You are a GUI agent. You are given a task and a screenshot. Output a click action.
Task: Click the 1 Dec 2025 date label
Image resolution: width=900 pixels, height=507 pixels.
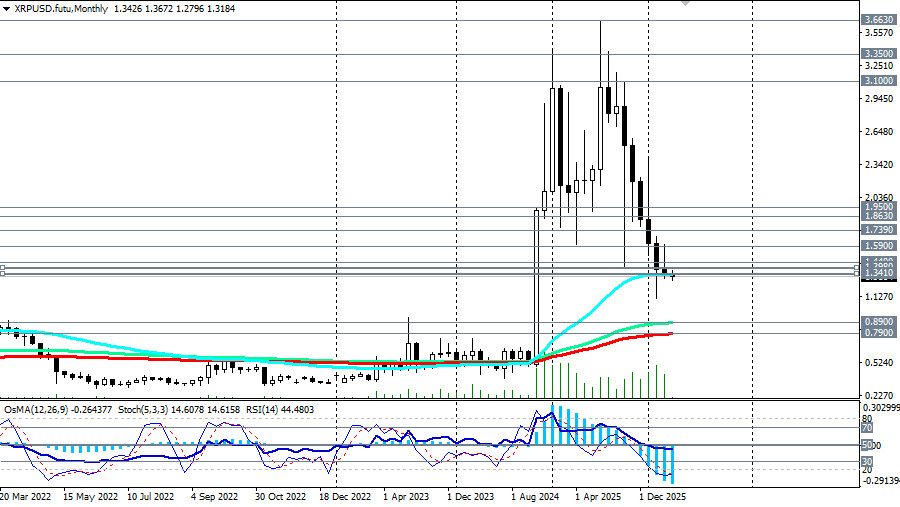point(660,495)
